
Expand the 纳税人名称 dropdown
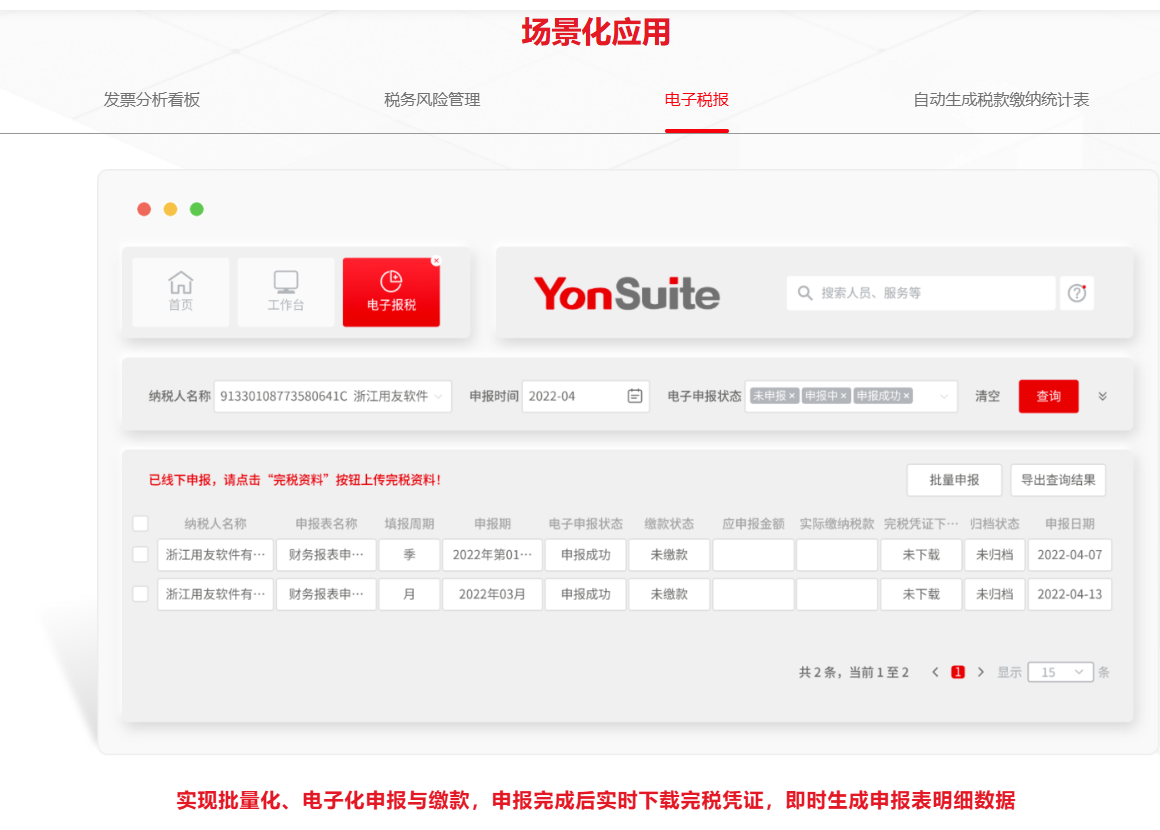438,396
